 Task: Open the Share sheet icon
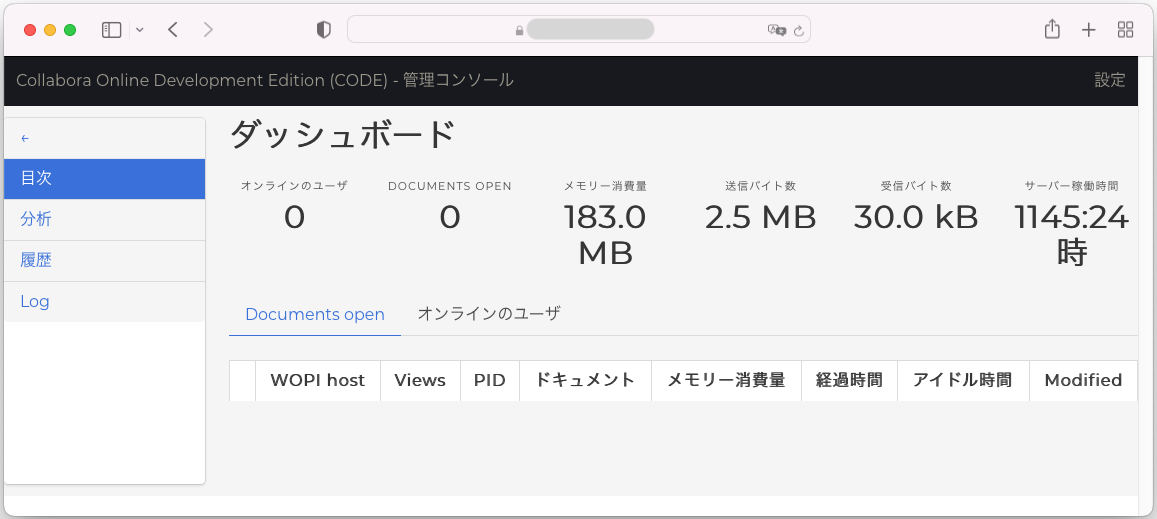(1052, 29)
